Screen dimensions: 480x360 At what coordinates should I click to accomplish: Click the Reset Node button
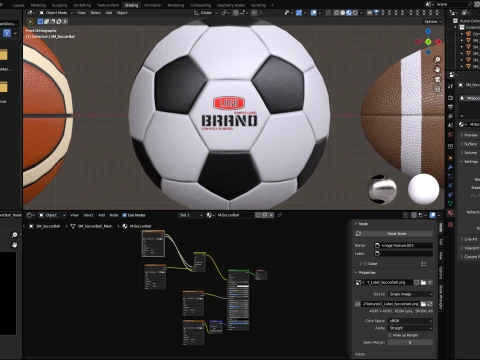click(x=393, y=234)
